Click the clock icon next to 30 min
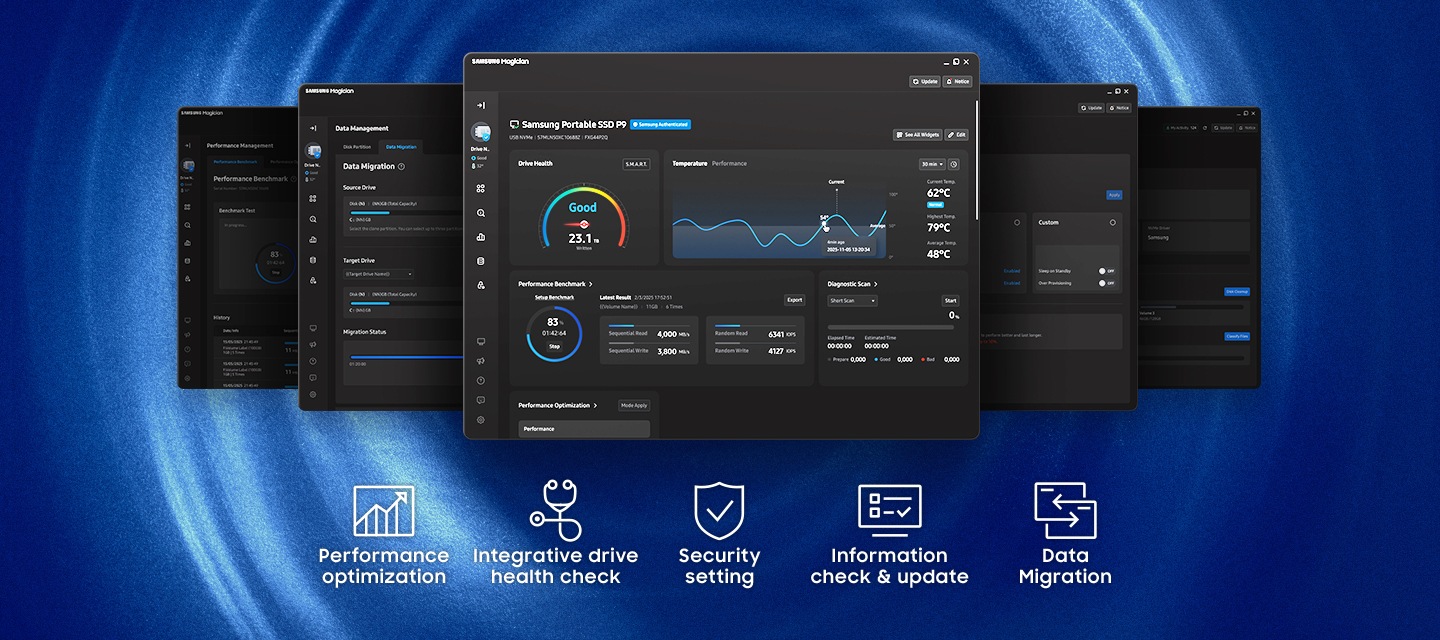 (x=954, y=164)
